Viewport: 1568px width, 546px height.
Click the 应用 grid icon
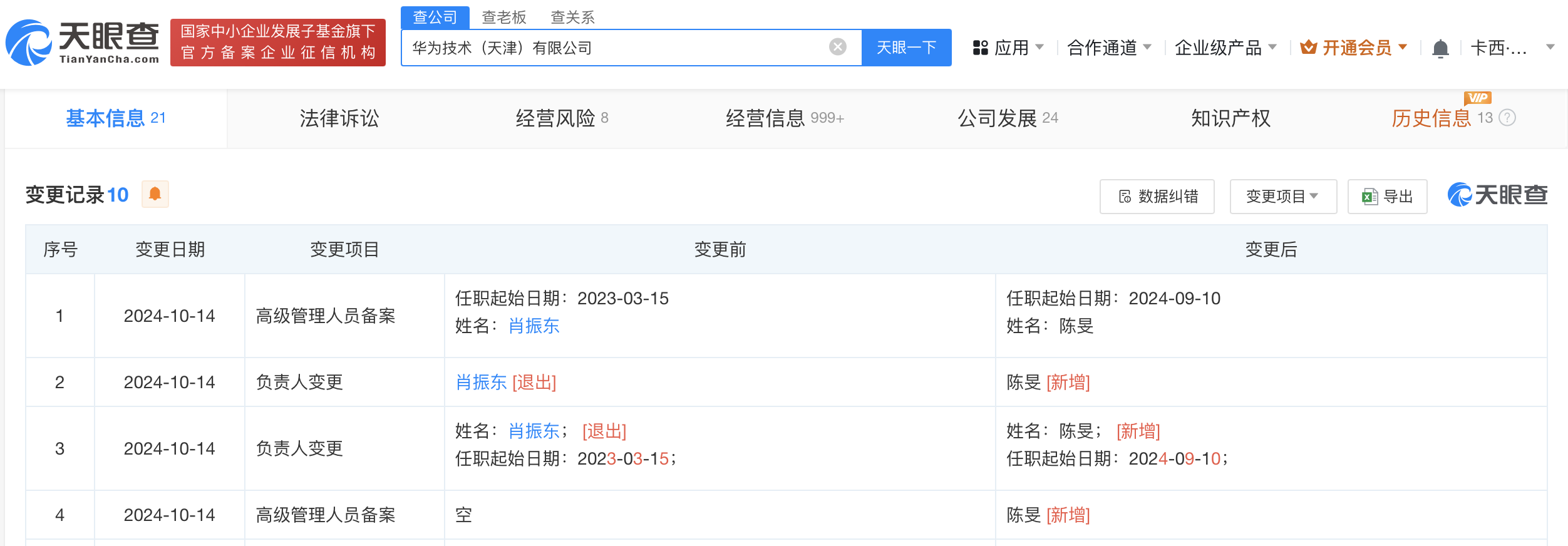(x=980, y=48)
